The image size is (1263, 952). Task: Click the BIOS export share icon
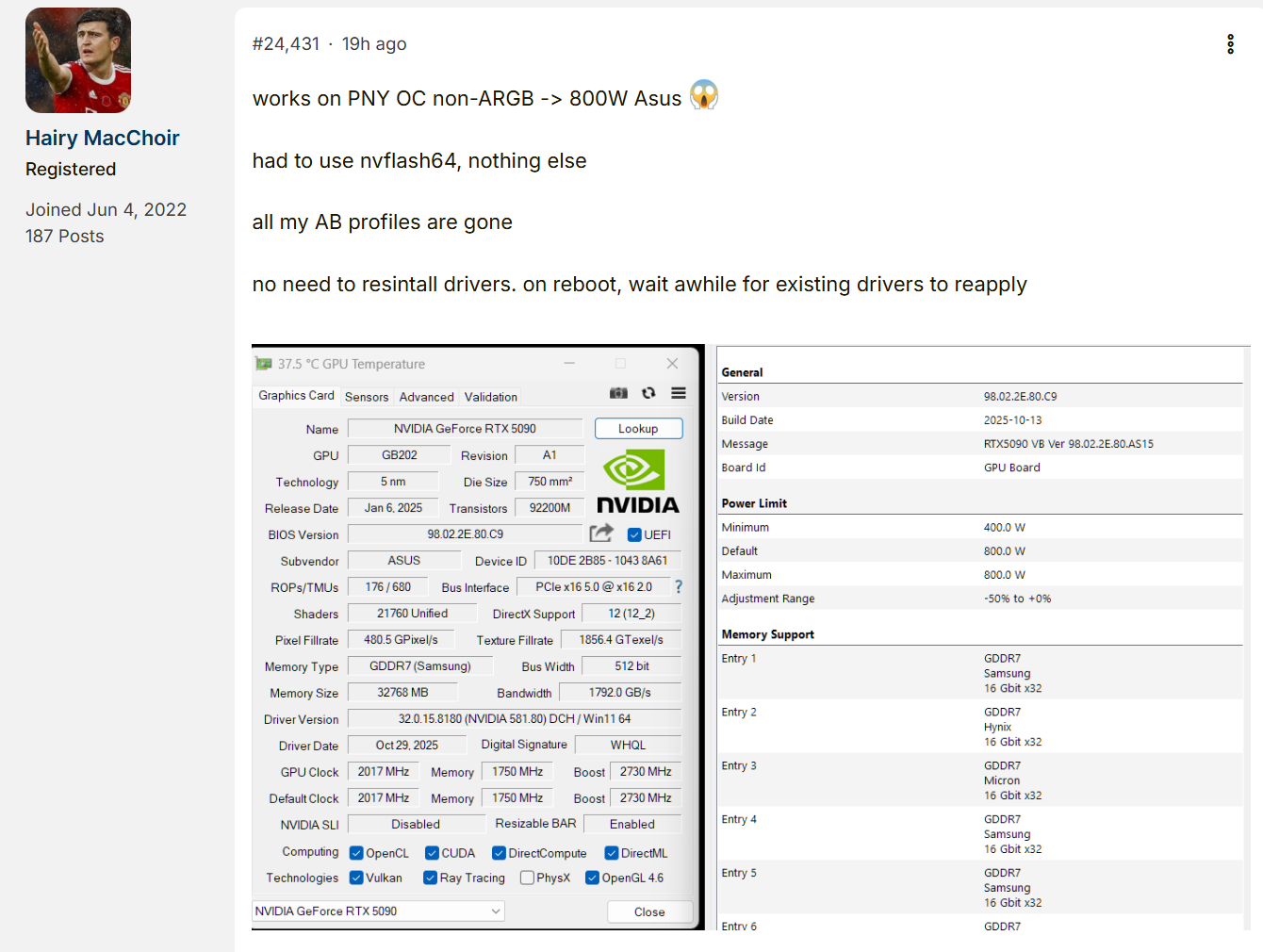601,533
